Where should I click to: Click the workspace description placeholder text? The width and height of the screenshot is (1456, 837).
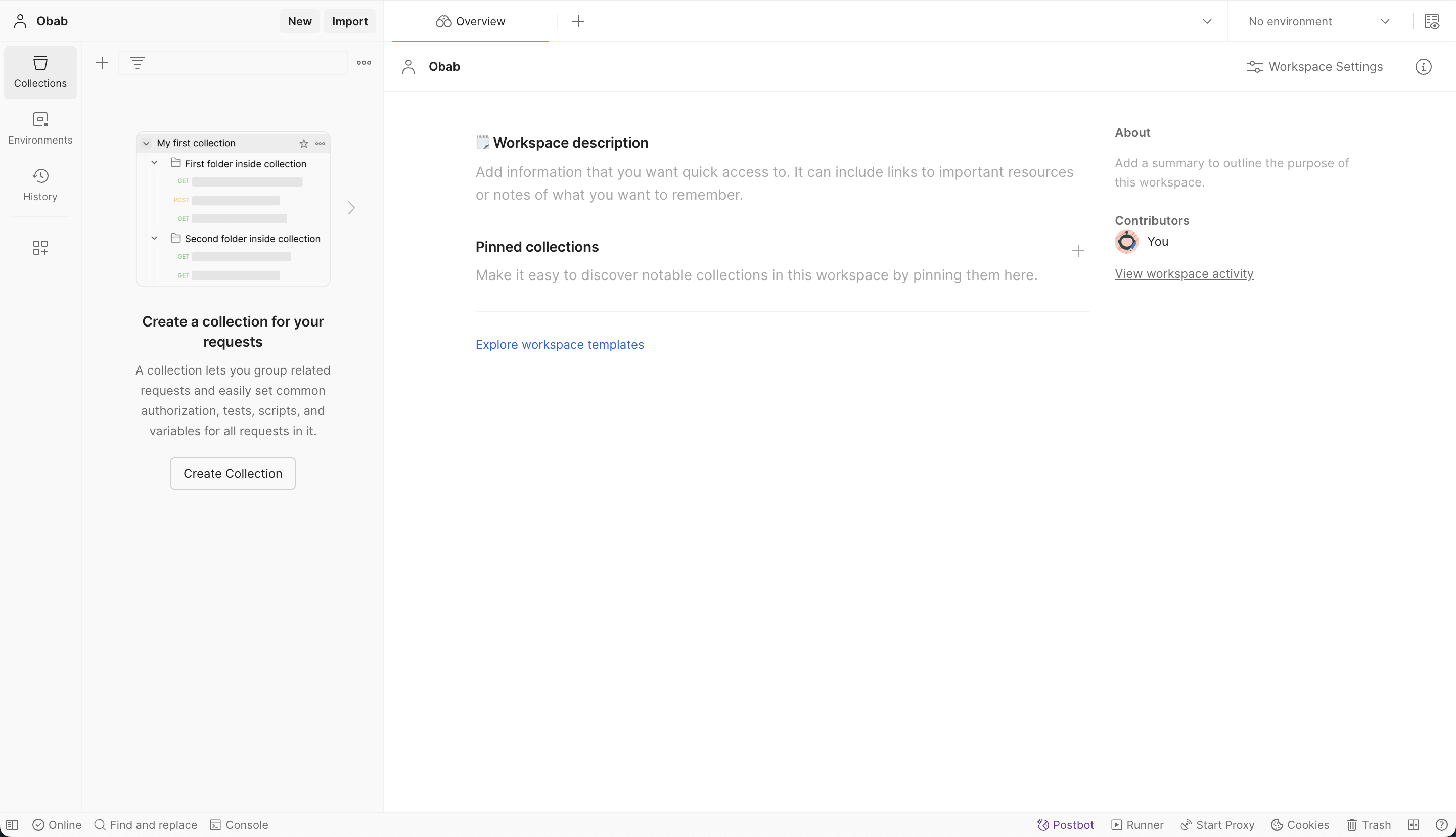(775, 183)
